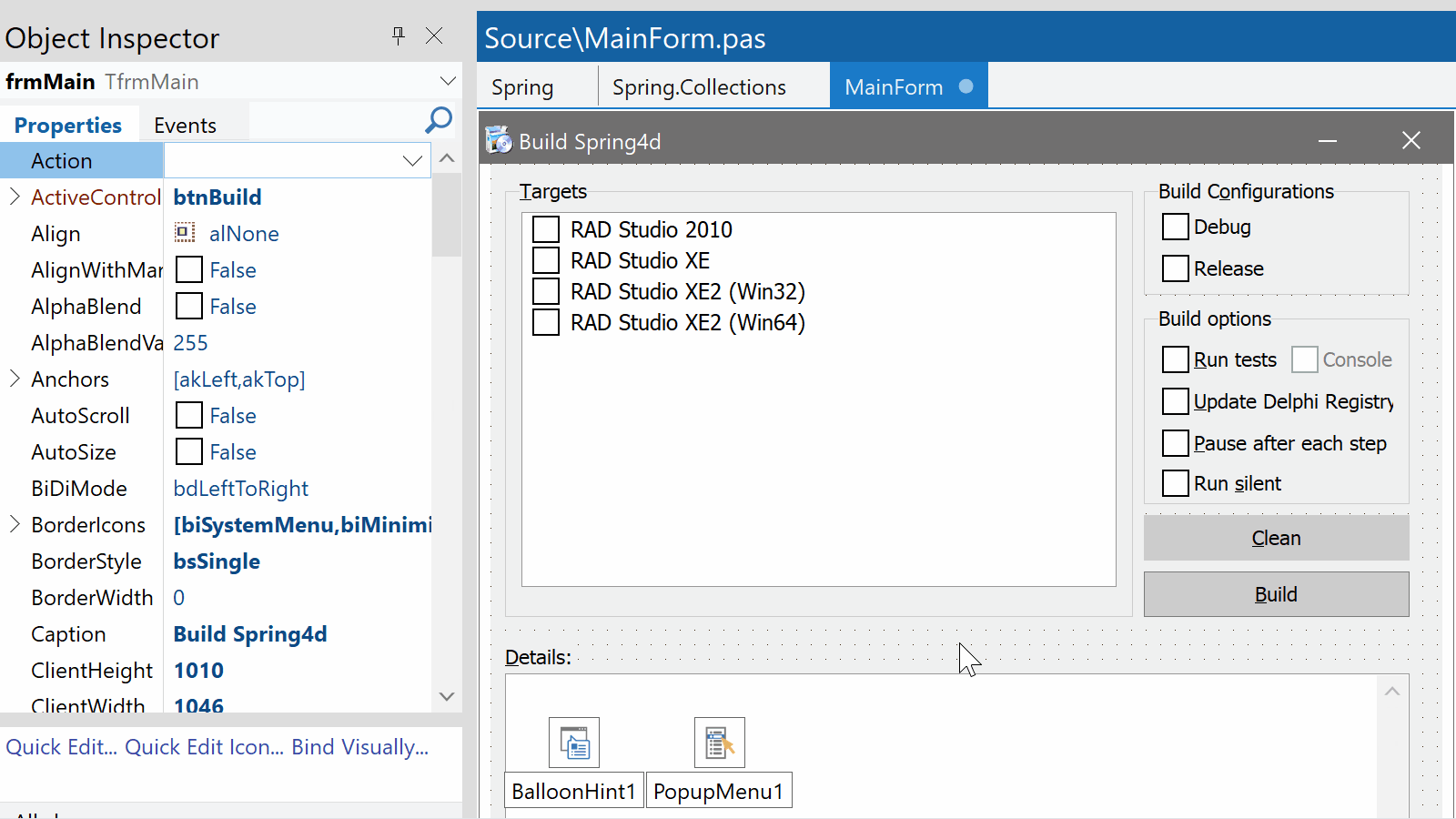Toggle Update Delphi Registry option
The height and width of the screenshot is (819, 1456).
(x=1176, y=401)
